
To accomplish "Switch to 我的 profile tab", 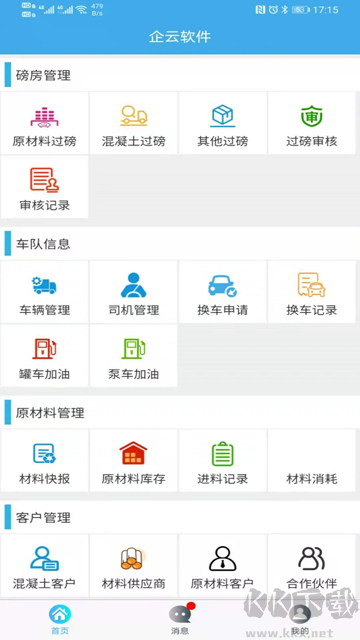I will click(300, 620).
